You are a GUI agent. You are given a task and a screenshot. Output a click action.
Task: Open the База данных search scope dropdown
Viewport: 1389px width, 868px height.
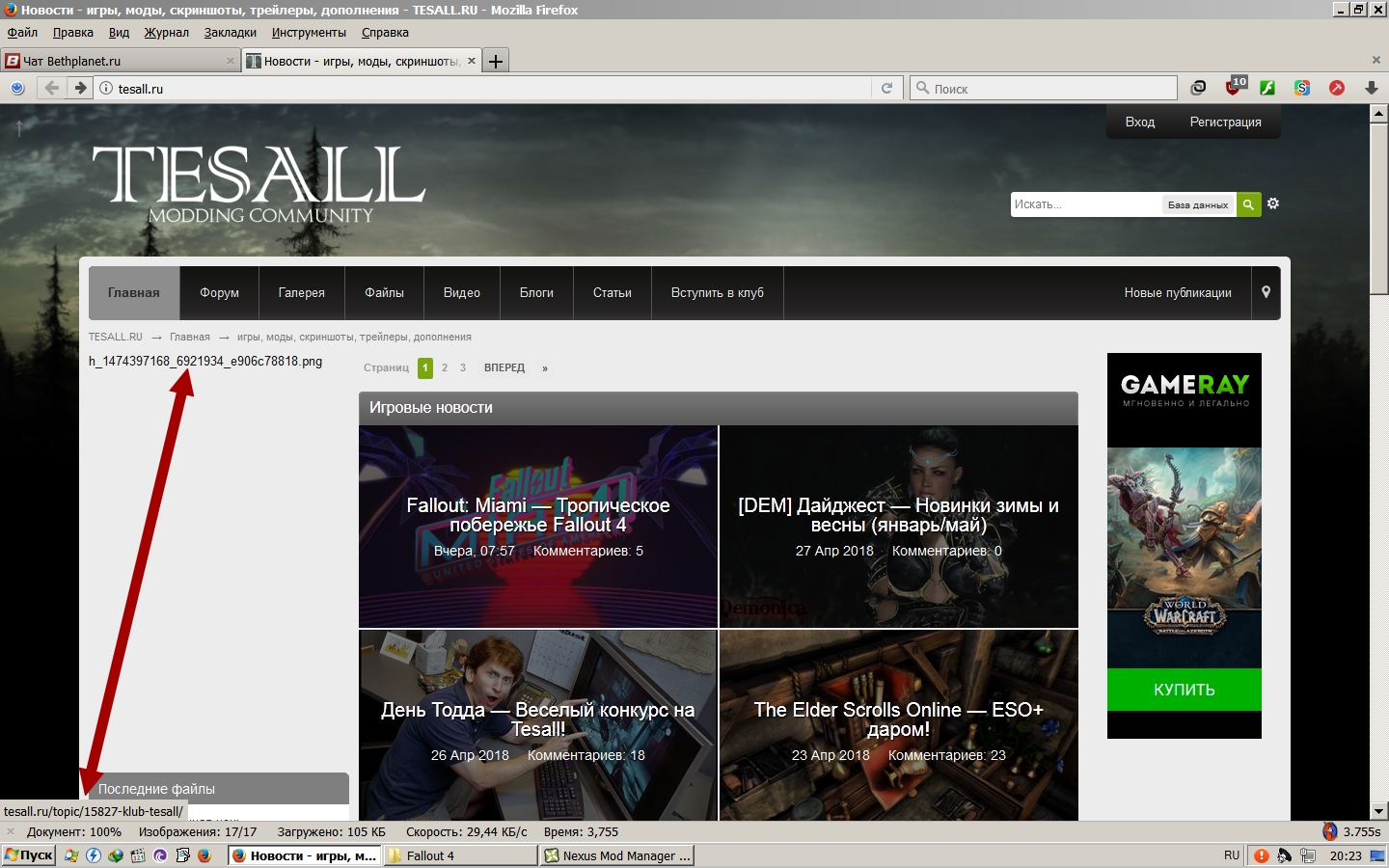[x=1198, y=204]
